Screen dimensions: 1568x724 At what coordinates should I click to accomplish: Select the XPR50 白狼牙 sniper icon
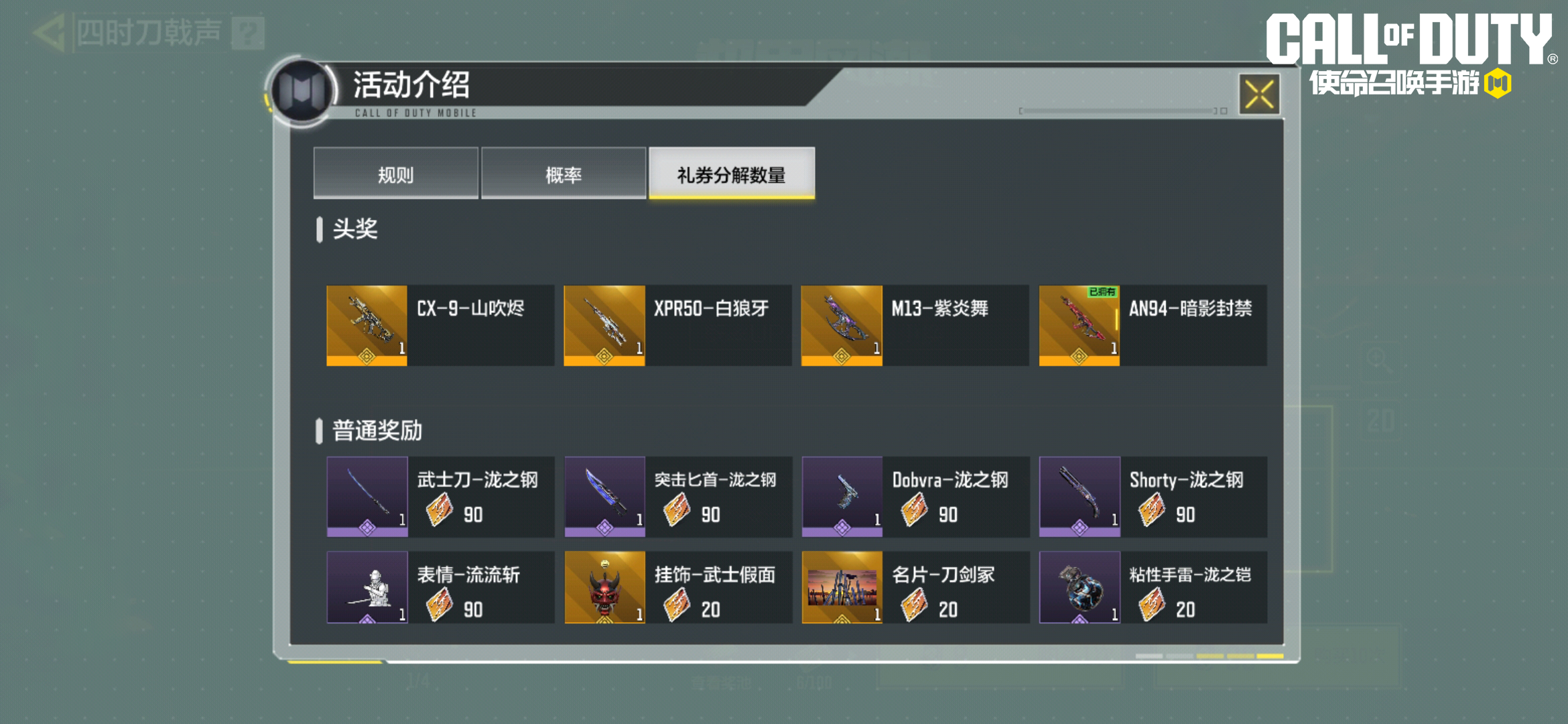coord(604,325)
